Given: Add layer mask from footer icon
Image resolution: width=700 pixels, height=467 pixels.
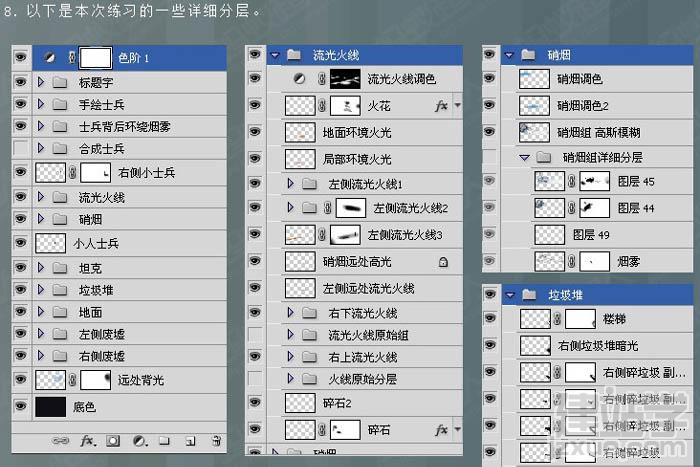Looking at the screenshot, I should (x=113, y=441).
